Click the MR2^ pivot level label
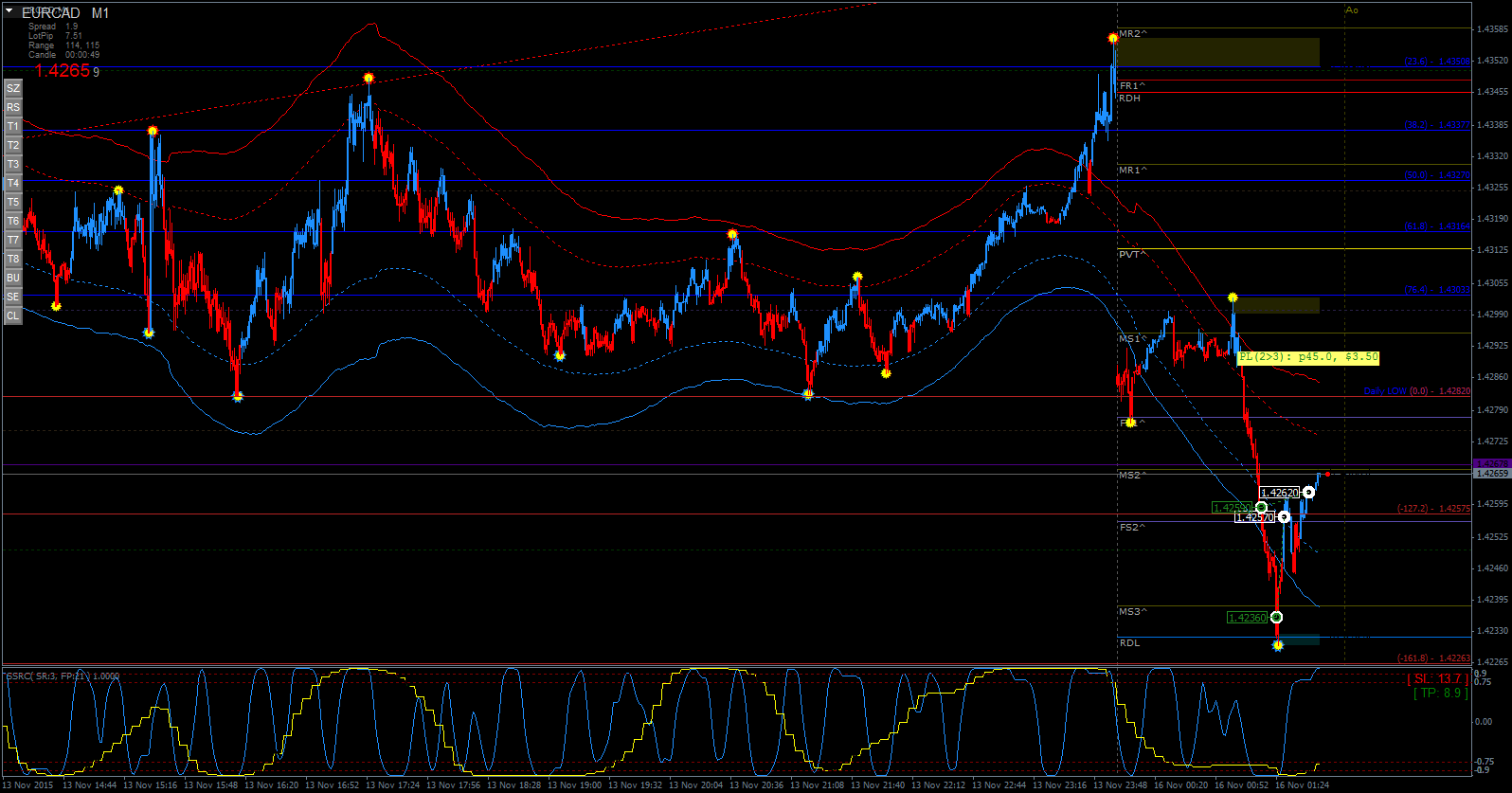Viewport: 1512px width, 793px height. tap(1133, 34)
